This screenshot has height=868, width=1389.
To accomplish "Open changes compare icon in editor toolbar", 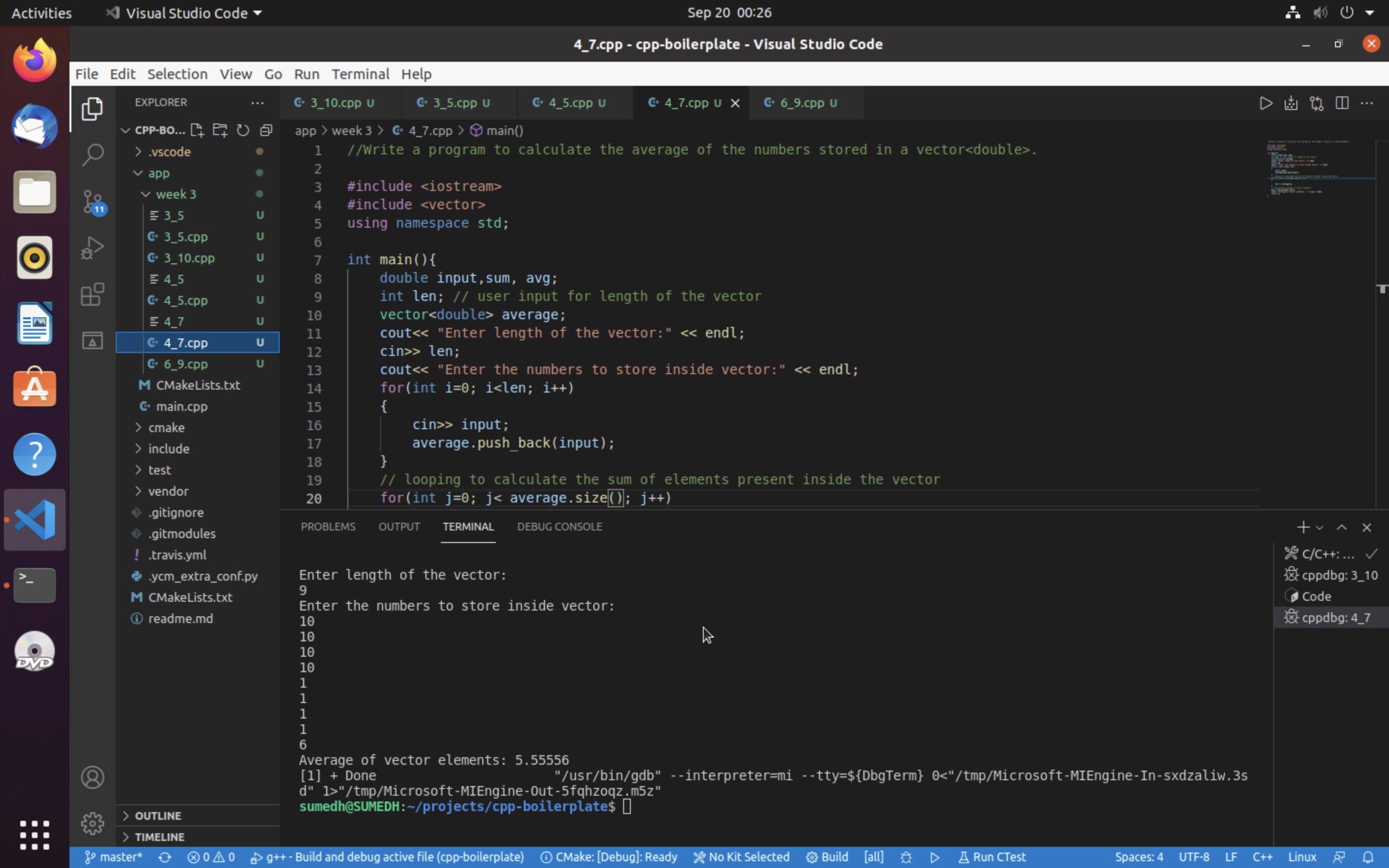I will pyautogui.click(x=1317, y=103).
